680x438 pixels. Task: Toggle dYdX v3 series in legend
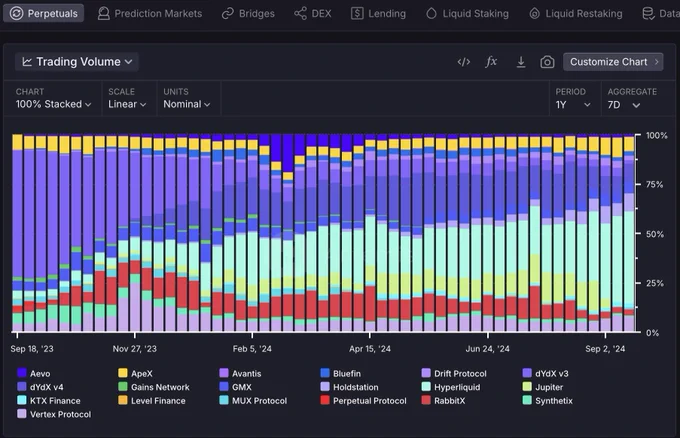tap(546, 373)
